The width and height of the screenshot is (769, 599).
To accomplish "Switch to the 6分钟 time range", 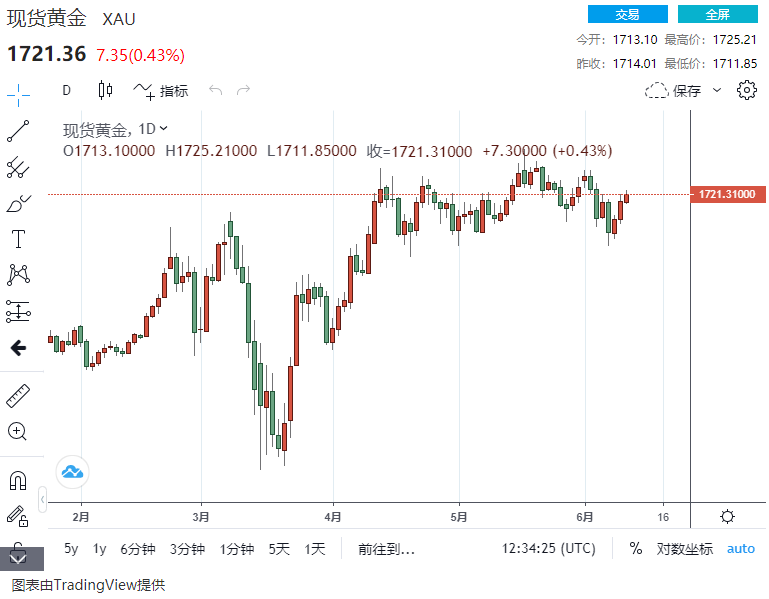I will pyautogui.click(x=138, y=548).
